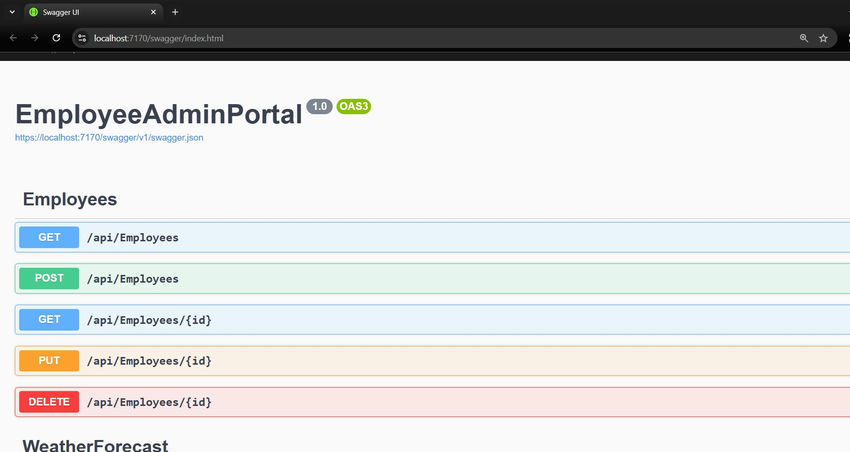Open the tab search dropdown arrow
This screenshot has height=452, width=850.
pyautogui.click(x=12, y=12)
